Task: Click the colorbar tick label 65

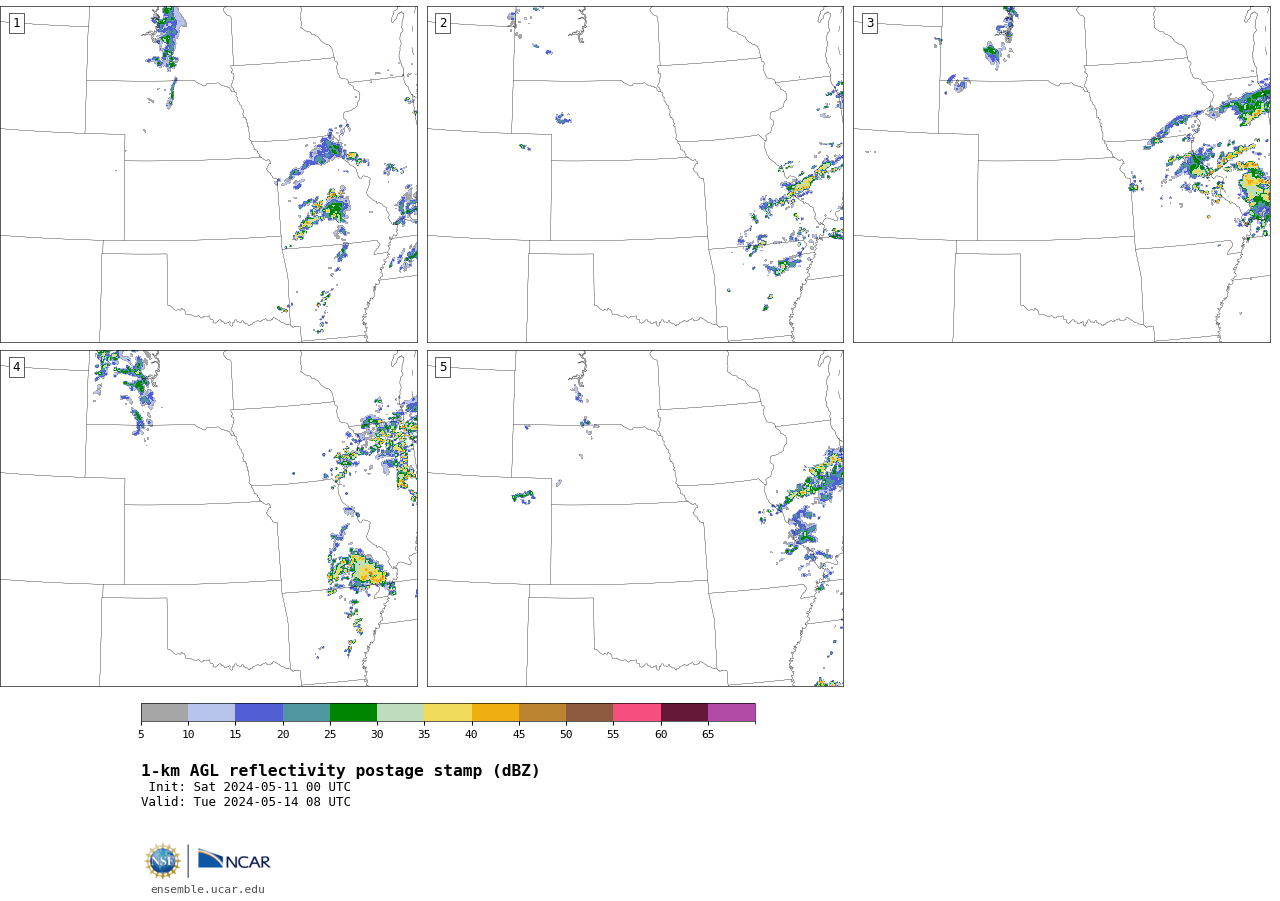Action: click(708, 735)
